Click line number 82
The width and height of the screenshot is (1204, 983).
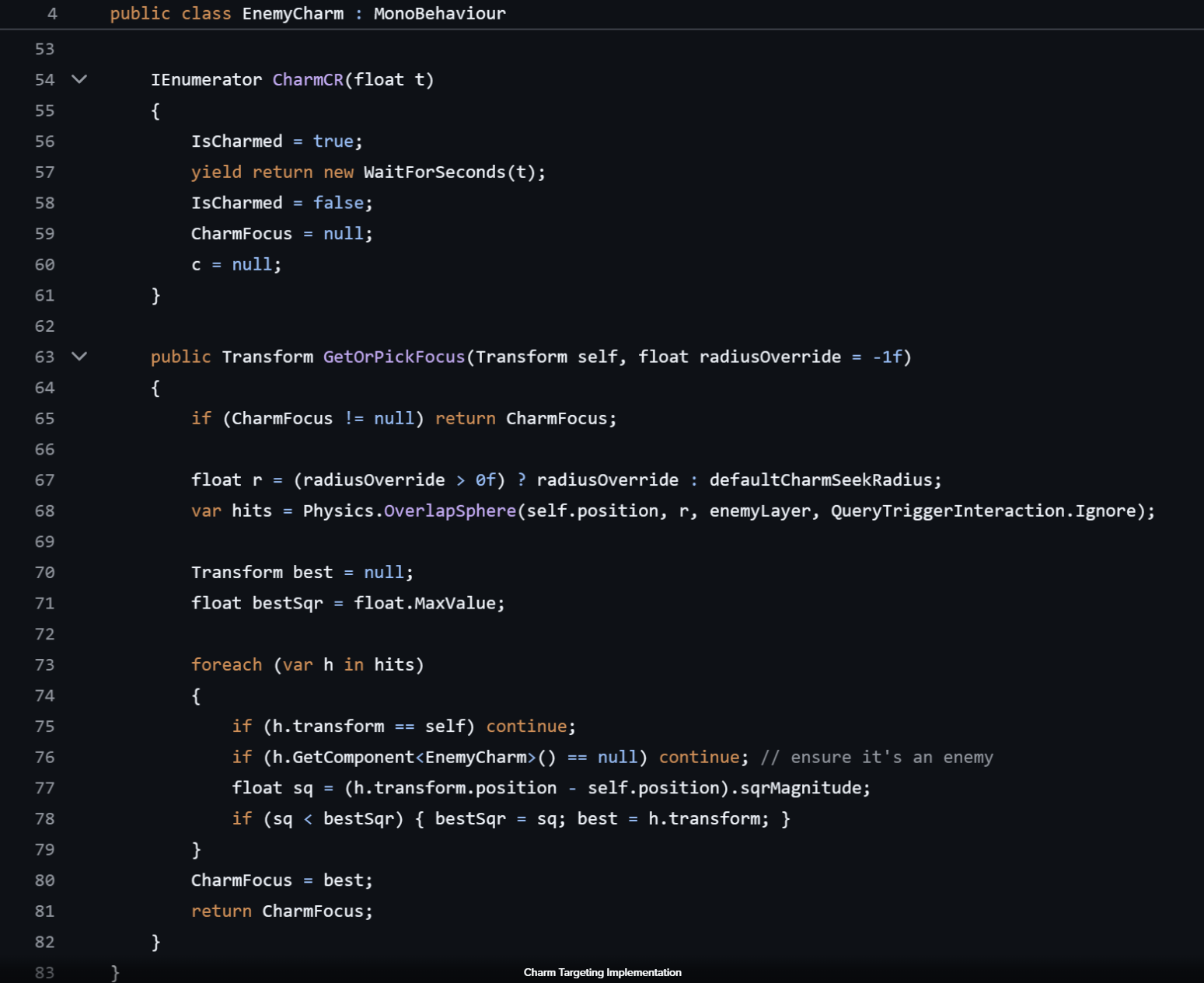point(45,941)
